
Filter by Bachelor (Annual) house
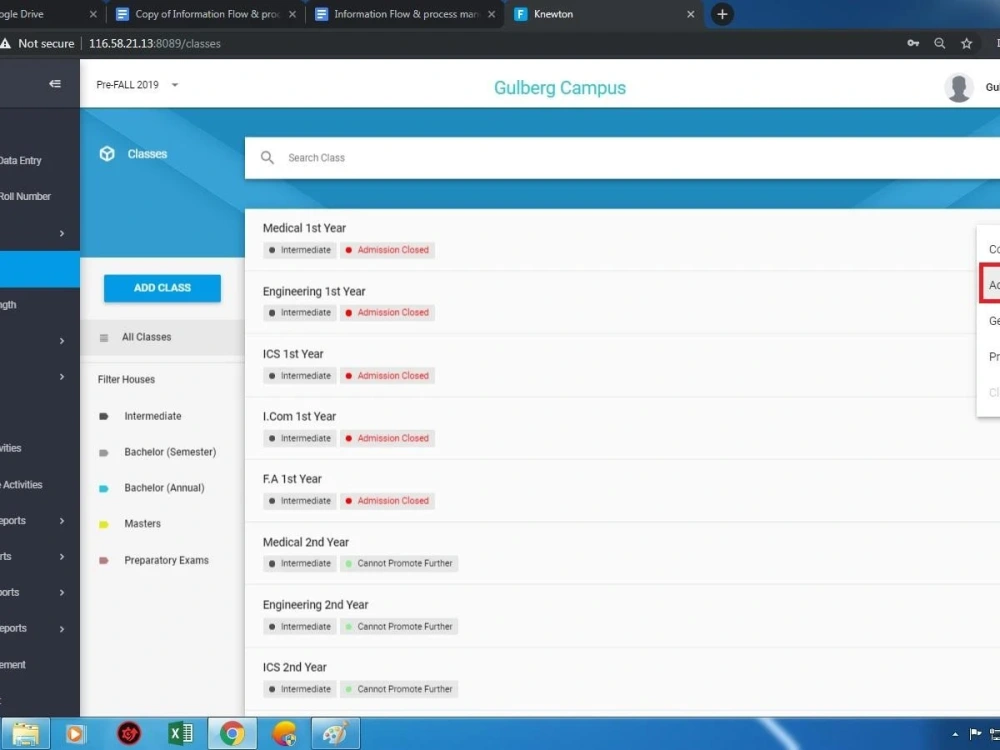pos(164,487)
